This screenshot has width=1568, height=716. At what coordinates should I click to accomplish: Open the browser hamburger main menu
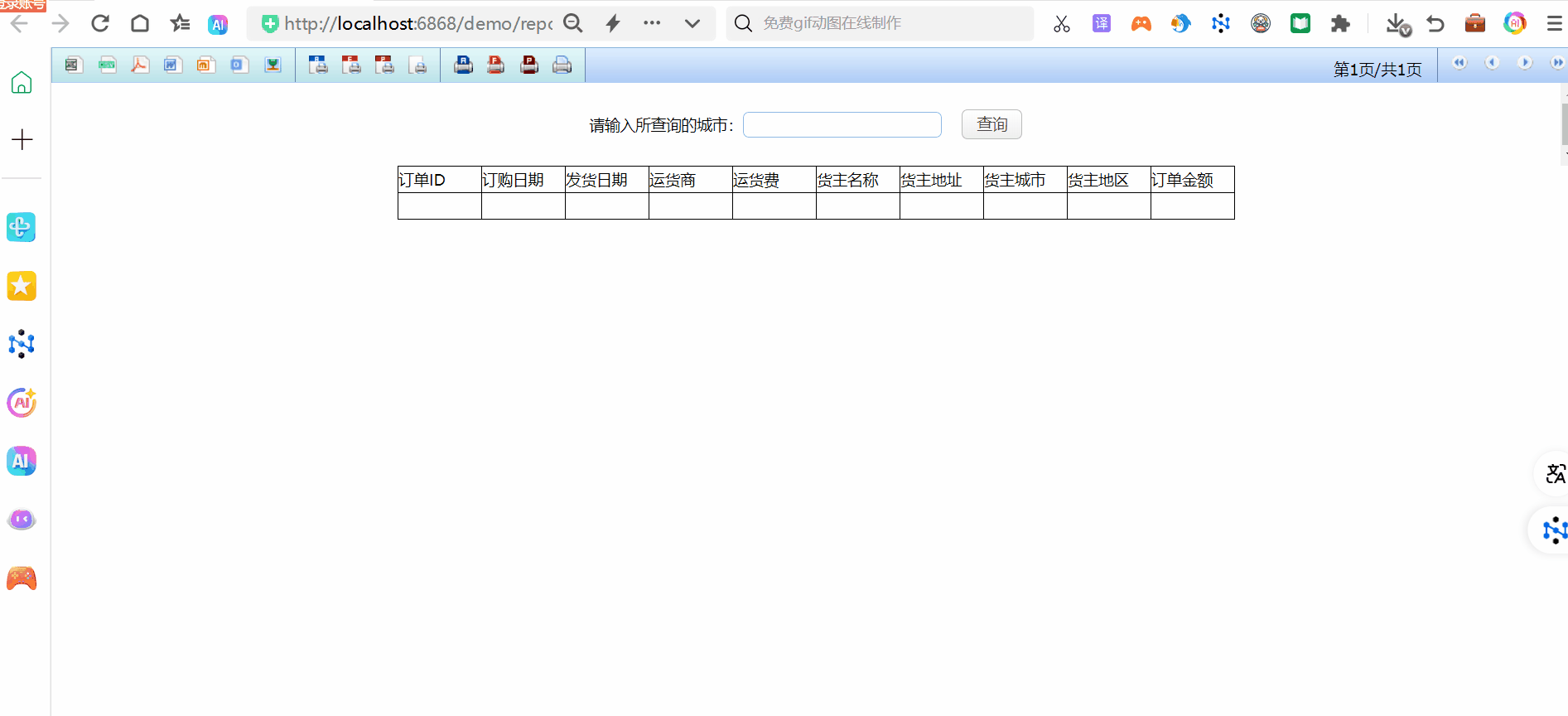point(1554,23)
